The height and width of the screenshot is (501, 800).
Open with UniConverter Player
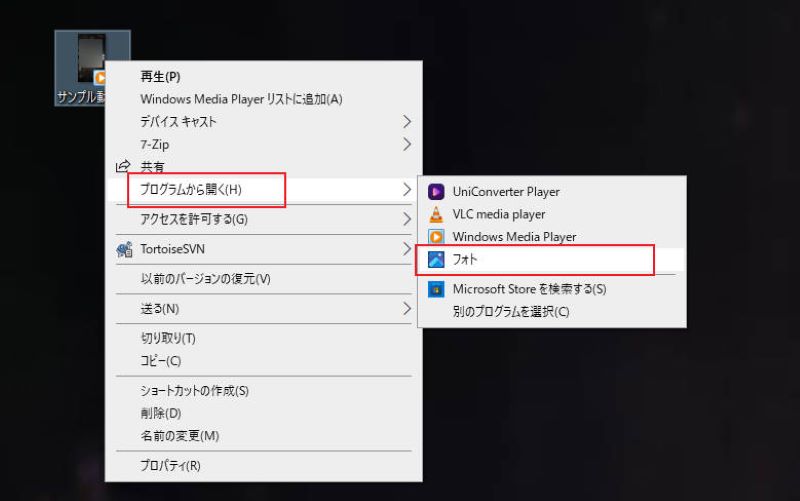click(552, 192)
